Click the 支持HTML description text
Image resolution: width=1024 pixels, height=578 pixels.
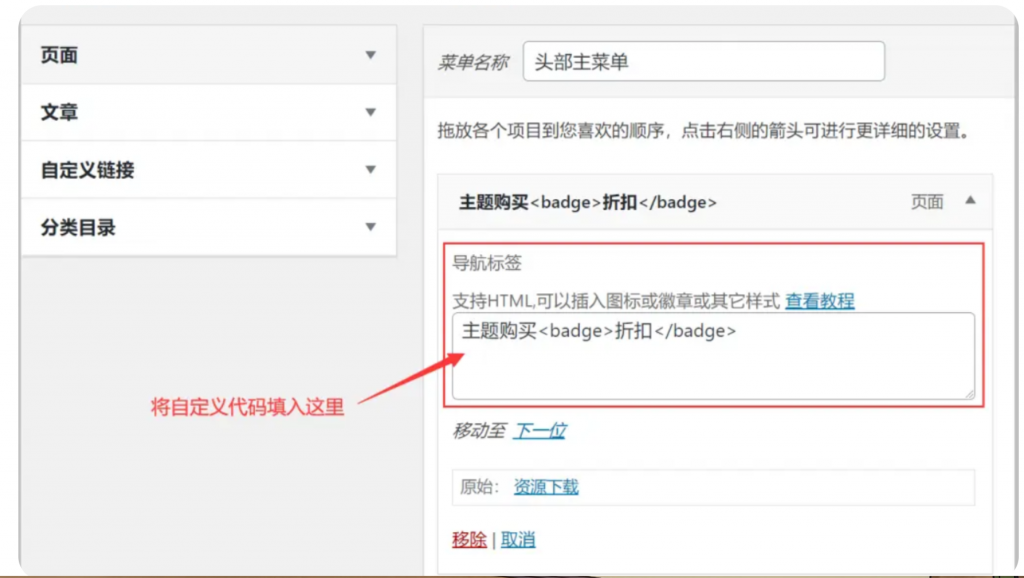point(616,301)
